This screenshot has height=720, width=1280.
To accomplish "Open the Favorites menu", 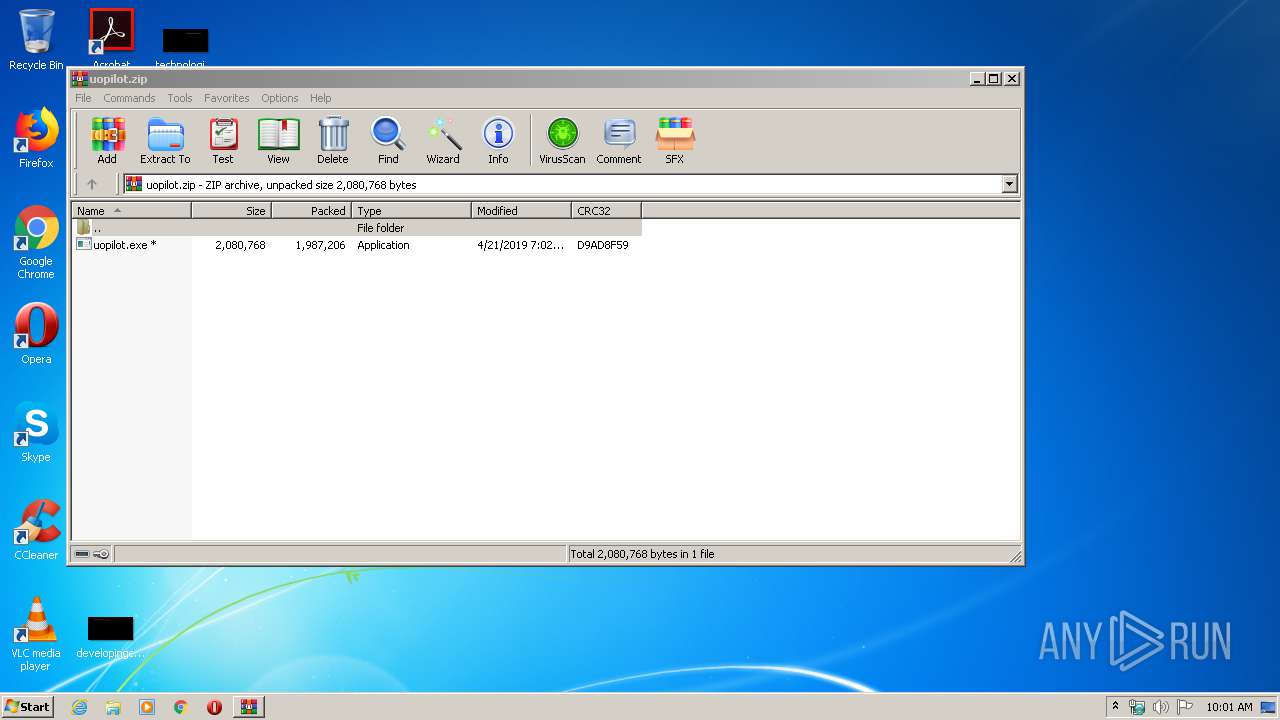I will coord(227,98).
